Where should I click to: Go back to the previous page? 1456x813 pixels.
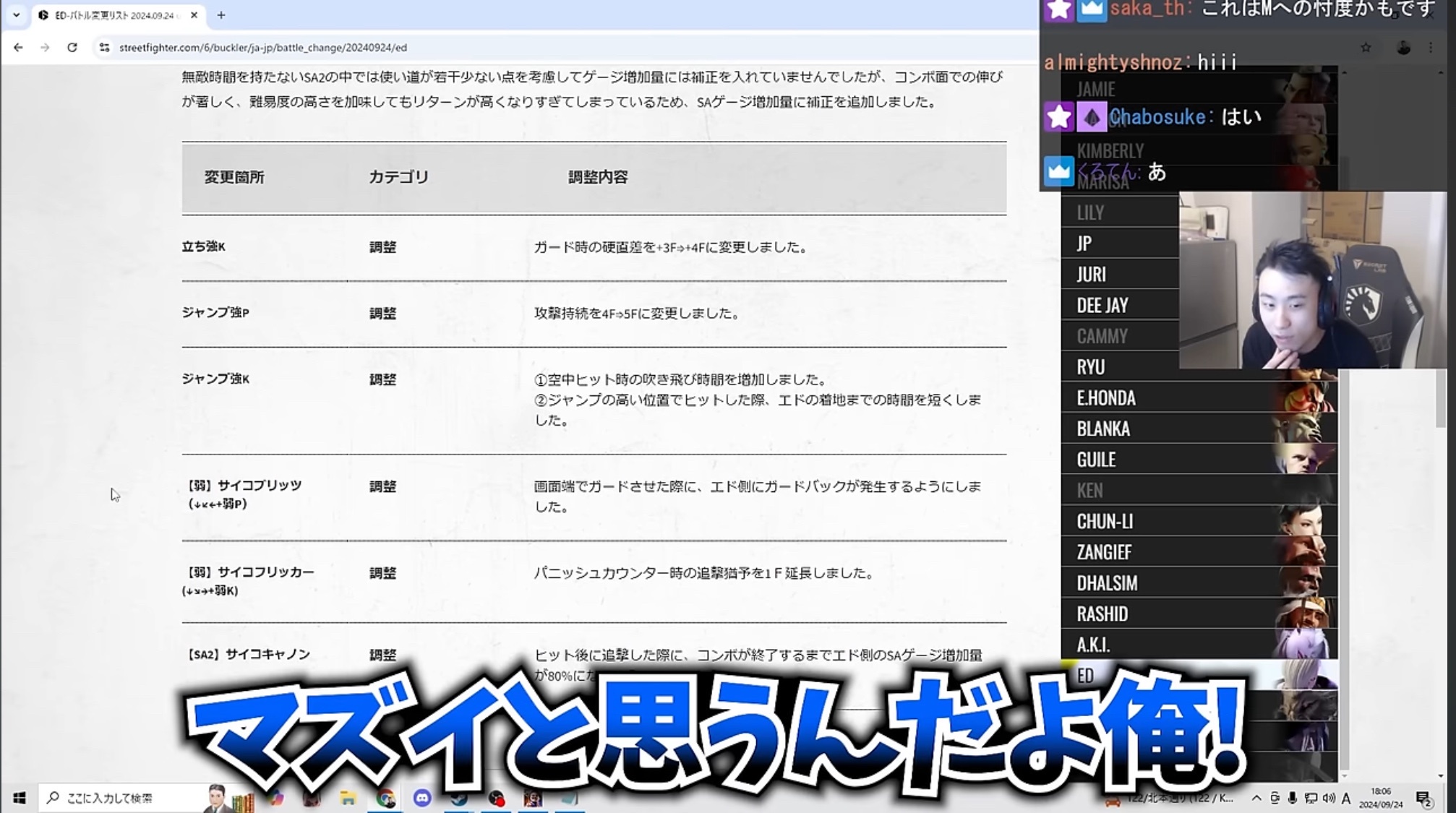(x=18, y=47)
